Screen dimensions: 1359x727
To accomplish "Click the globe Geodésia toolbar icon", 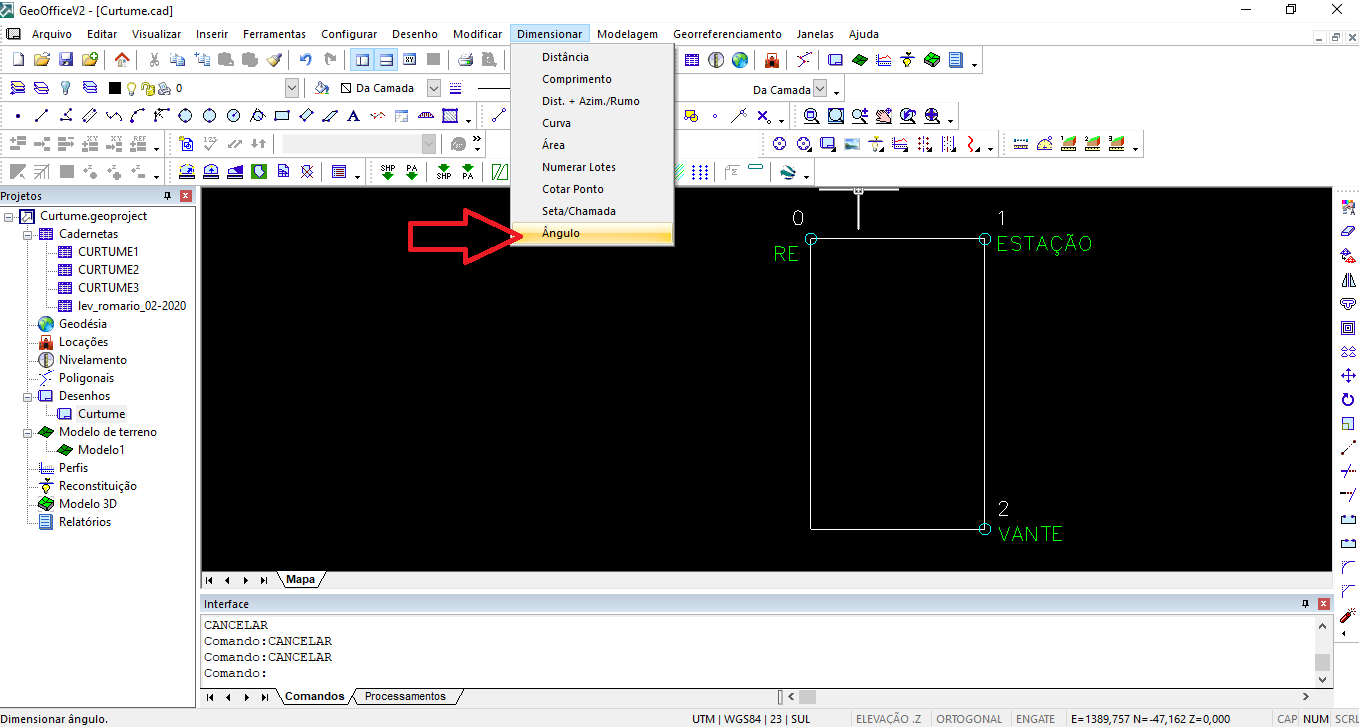I will (x=739, y=60).
